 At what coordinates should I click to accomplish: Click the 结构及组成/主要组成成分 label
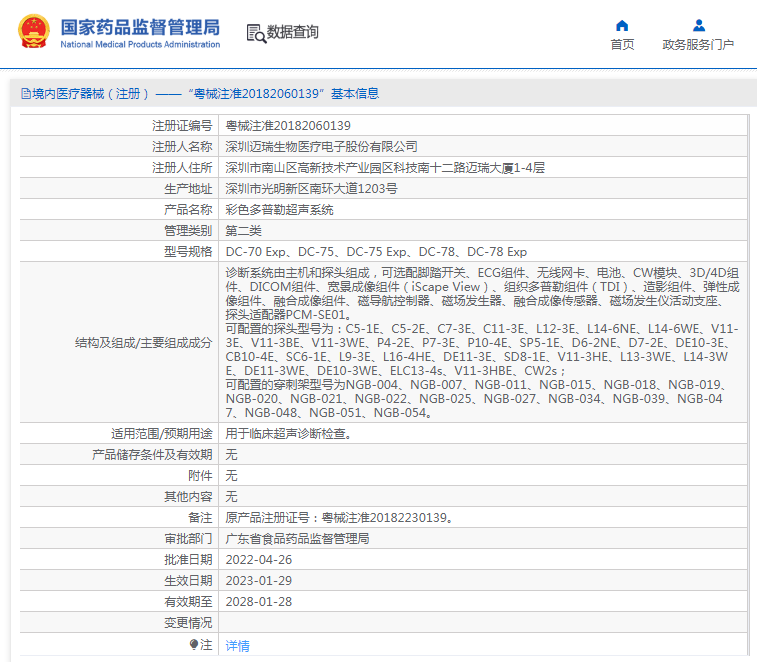(x=143, y=343)
